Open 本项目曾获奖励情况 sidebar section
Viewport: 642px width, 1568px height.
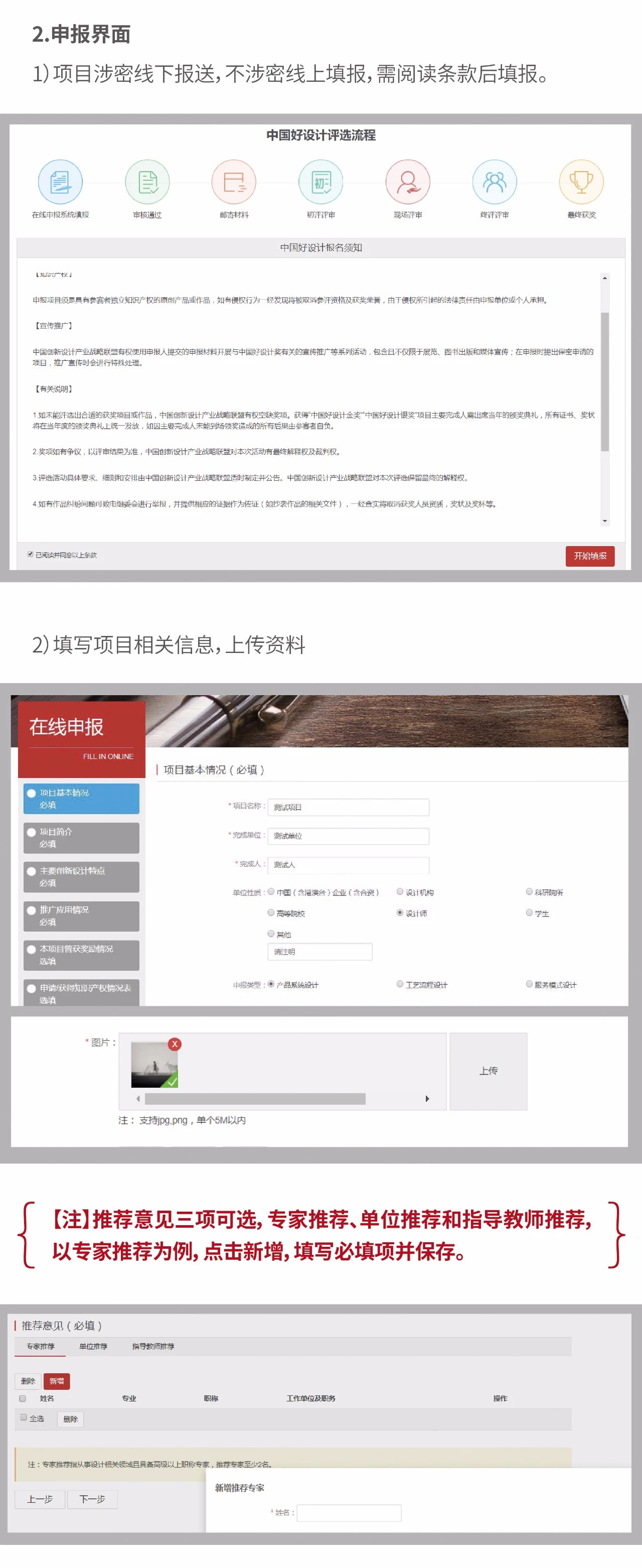[82, 955]
